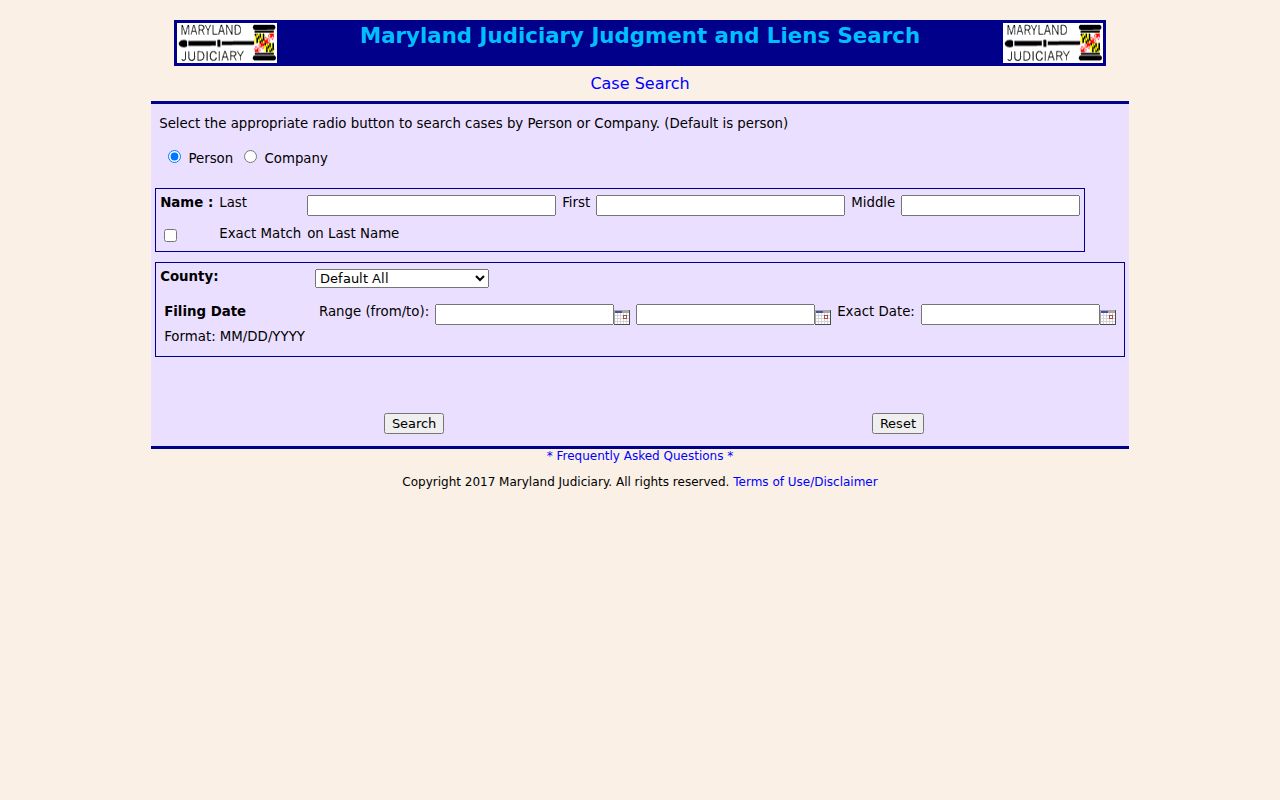Focus the Last name input field

[431, 205]
